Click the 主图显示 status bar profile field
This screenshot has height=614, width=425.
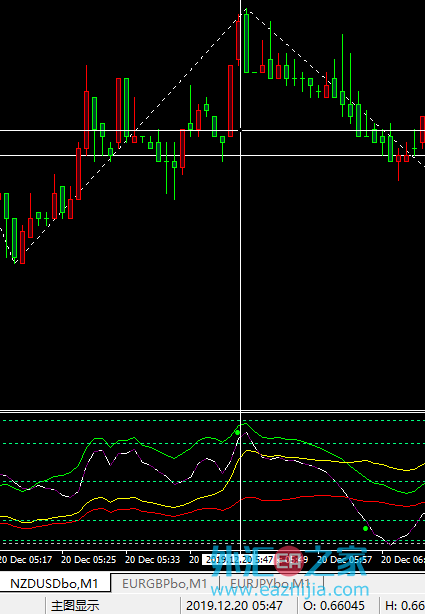[113, 606]
